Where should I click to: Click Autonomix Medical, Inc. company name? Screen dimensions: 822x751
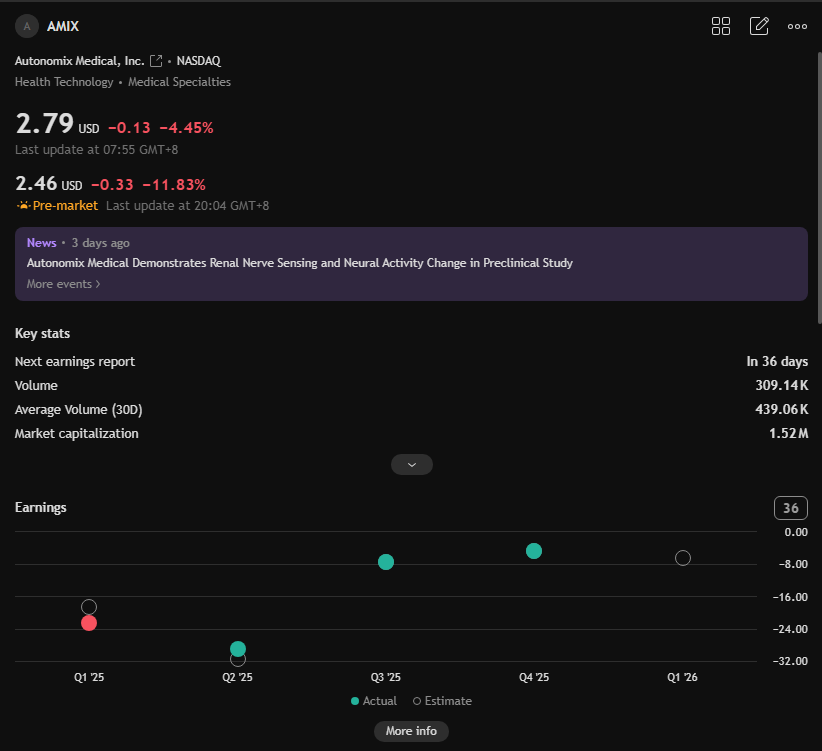[79, 61]
